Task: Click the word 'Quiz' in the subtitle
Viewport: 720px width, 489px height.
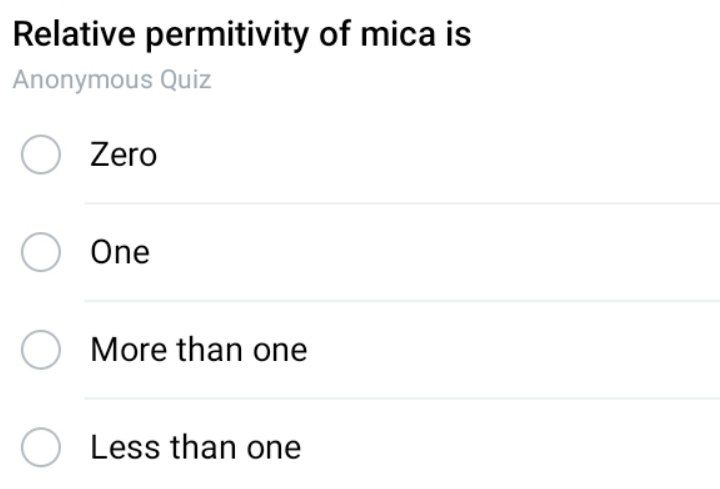Action: 186,80
